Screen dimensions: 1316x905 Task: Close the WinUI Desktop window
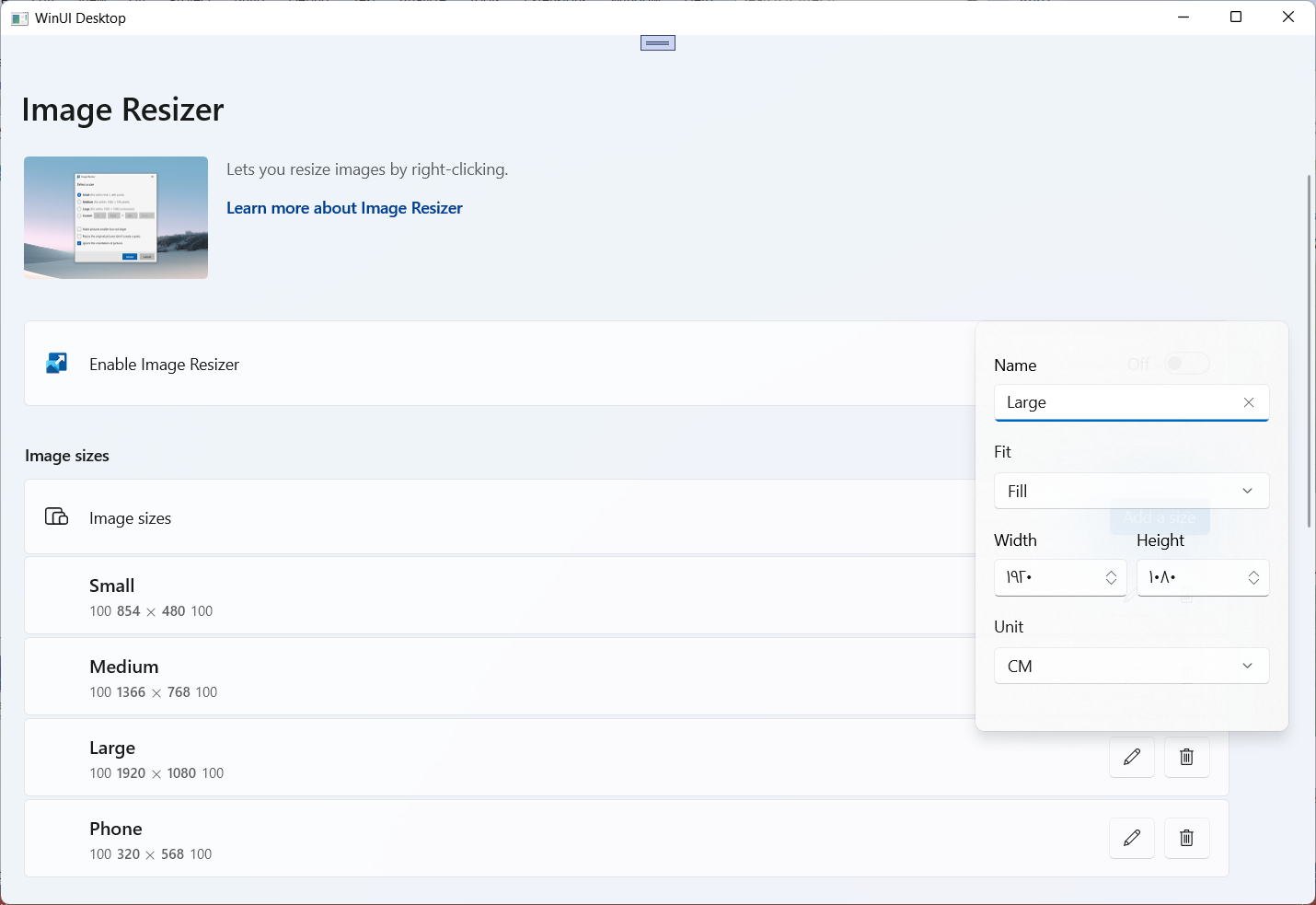(x=1288, y=17)
